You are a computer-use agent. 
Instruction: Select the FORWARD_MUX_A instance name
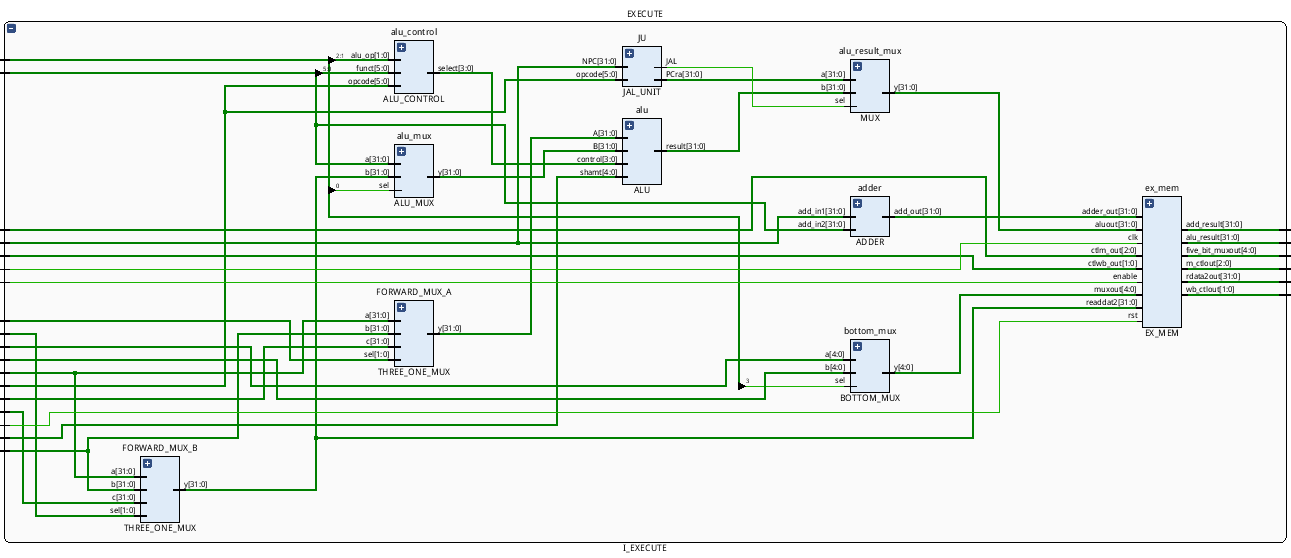click(x=413, y=291)
